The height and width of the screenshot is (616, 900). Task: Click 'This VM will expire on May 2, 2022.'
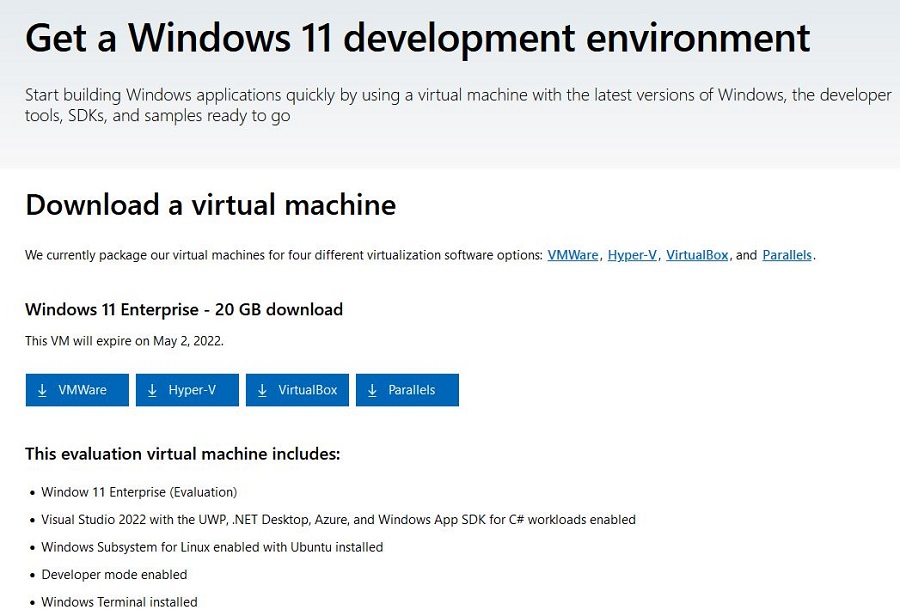(125, 341)
